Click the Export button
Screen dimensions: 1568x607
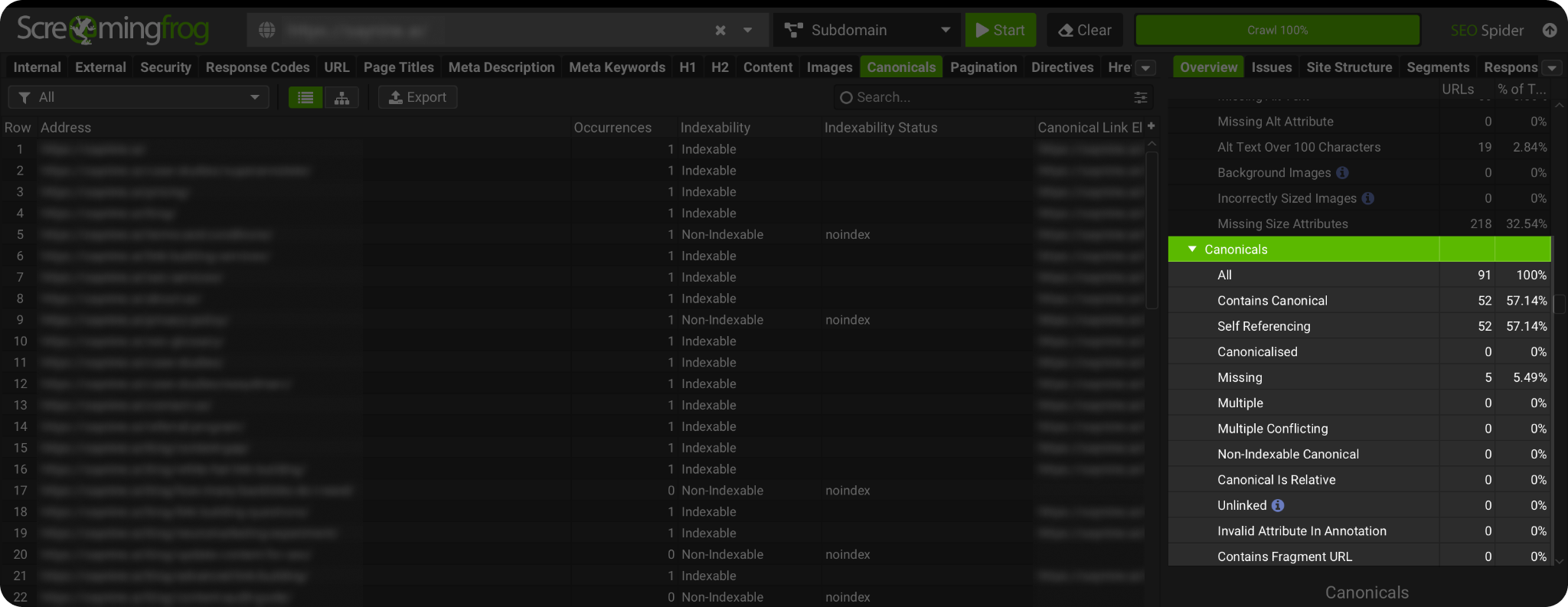pos(417,97)
